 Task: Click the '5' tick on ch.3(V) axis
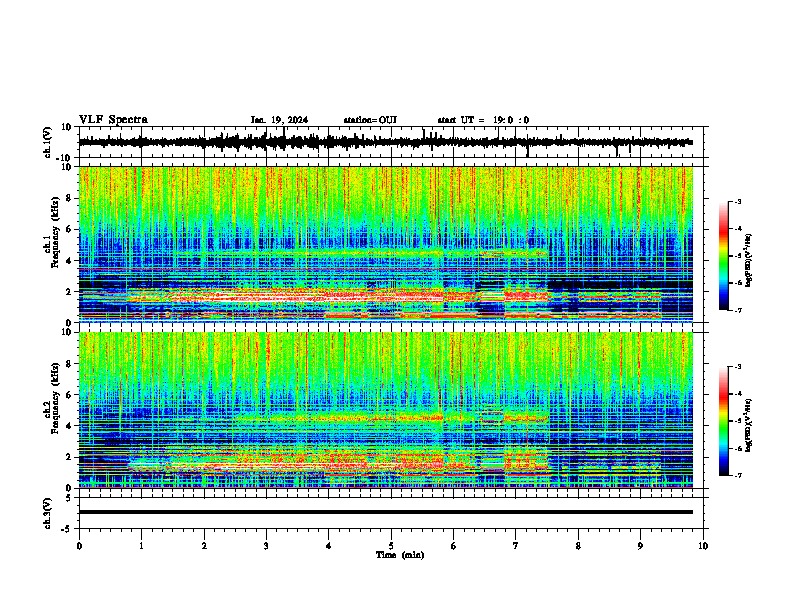(x=69, y=497)
